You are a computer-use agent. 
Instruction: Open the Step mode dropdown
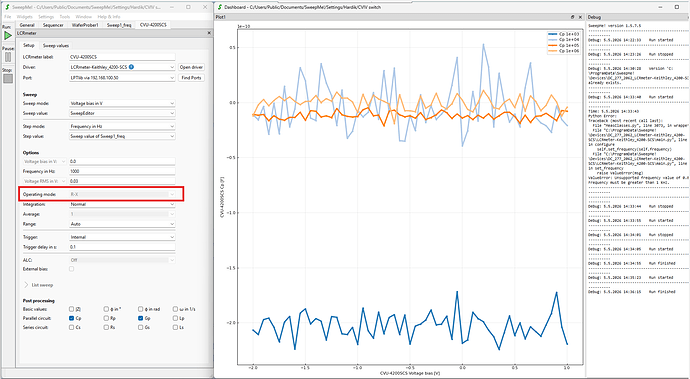point(122,126)
